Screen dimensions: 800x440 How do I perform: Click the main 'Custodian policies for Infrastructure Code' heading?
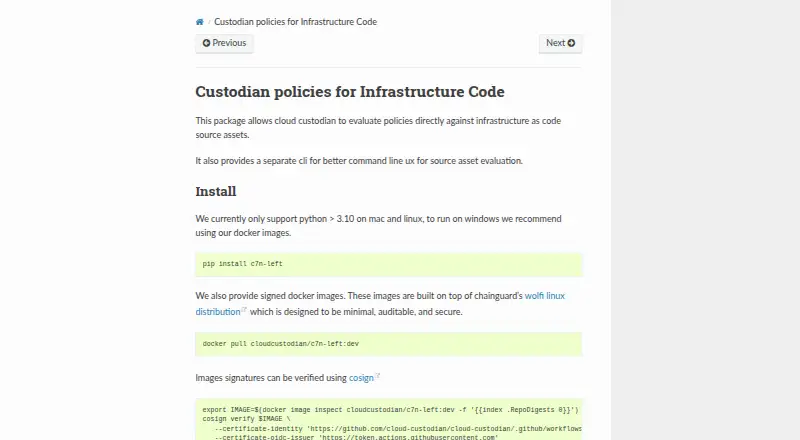pyautogui.click(x=350, y=92)
